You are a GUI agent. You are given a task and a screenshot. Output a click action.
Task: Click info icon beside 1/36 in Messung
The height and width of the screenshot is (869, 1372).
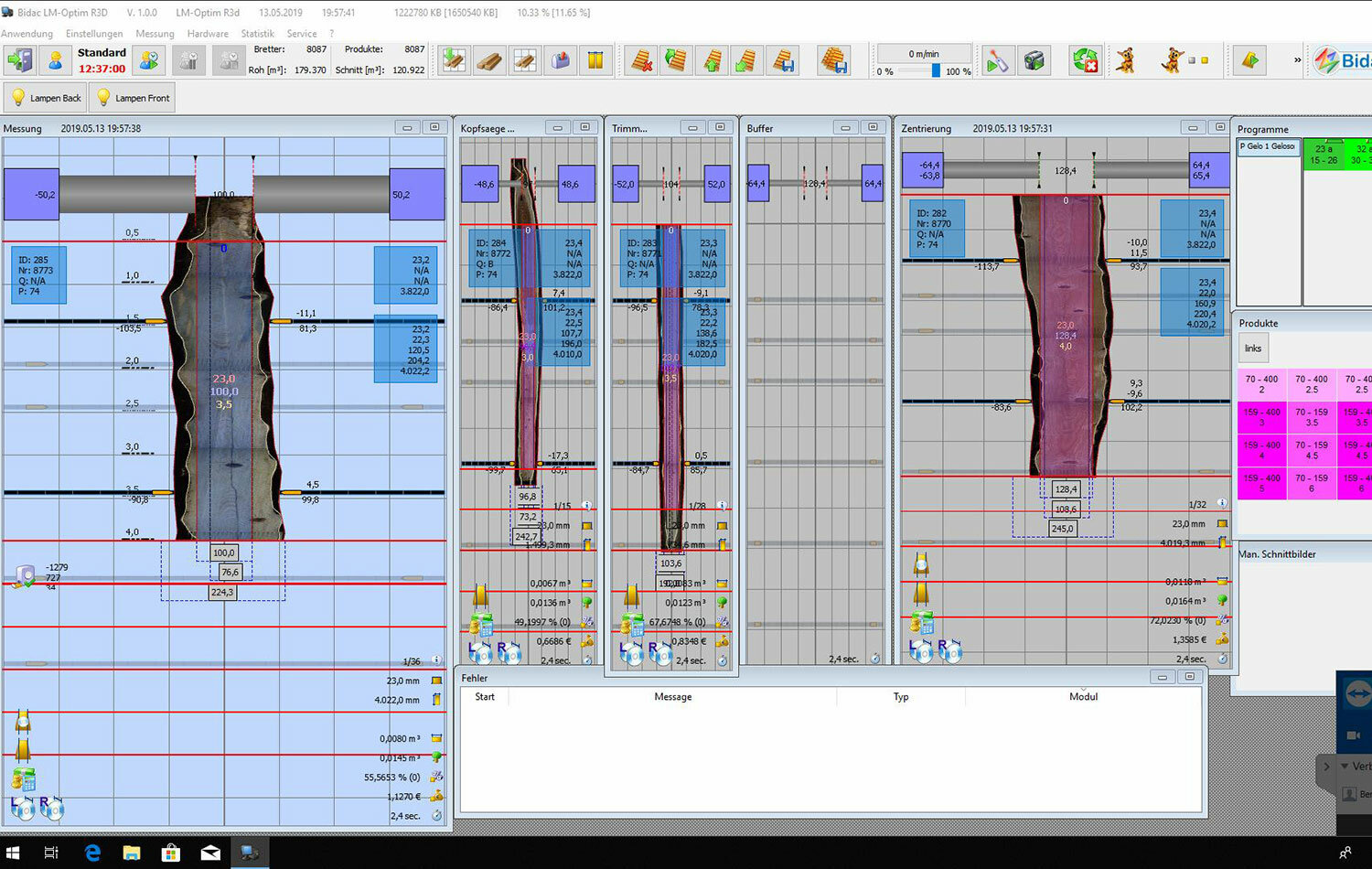(436, 660)
